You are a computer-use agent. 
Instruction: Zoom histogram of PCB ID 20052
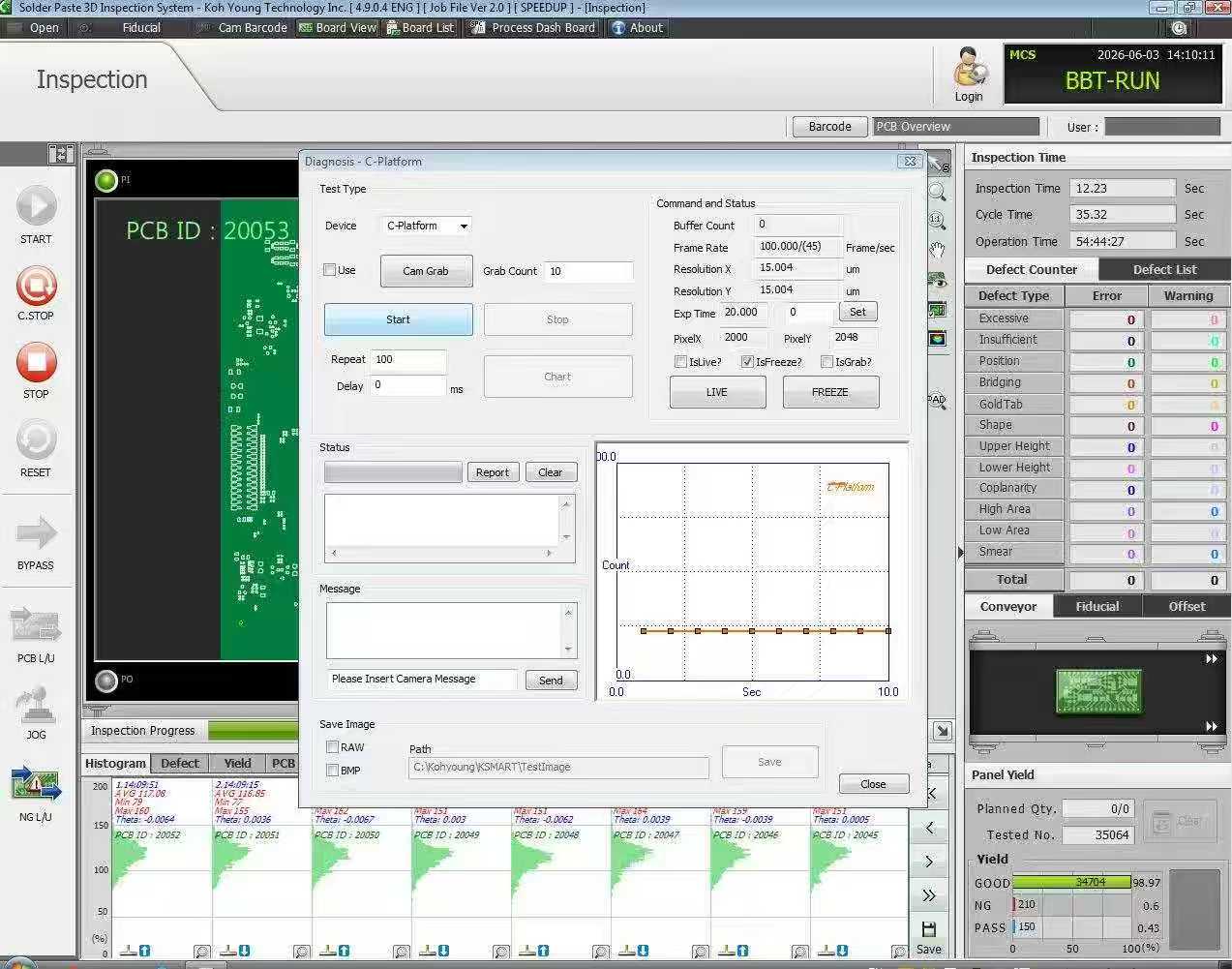[x=201, y=952]
